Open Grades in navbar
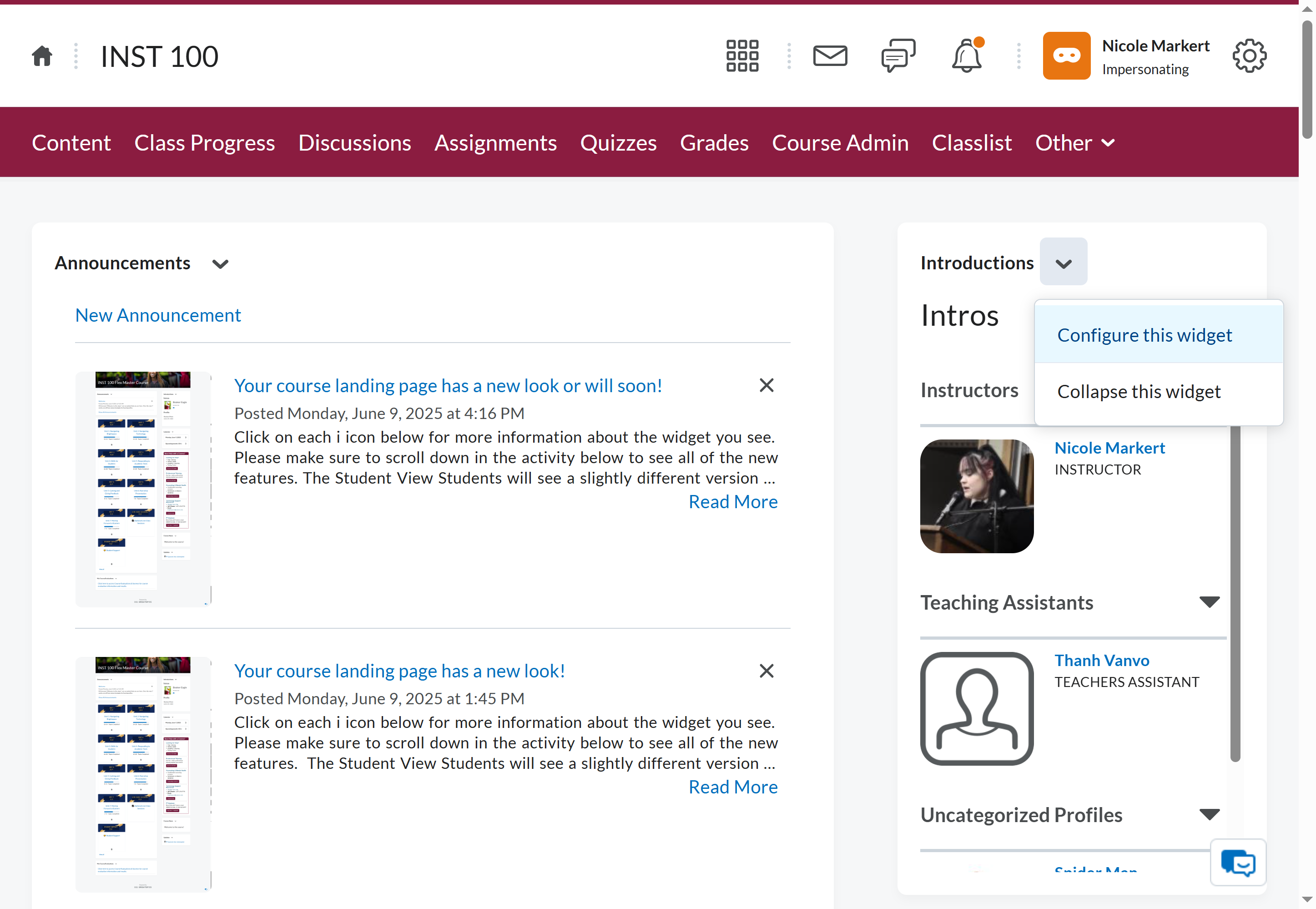This screenshot has height=909, width=1316. [x=714, y=143]
